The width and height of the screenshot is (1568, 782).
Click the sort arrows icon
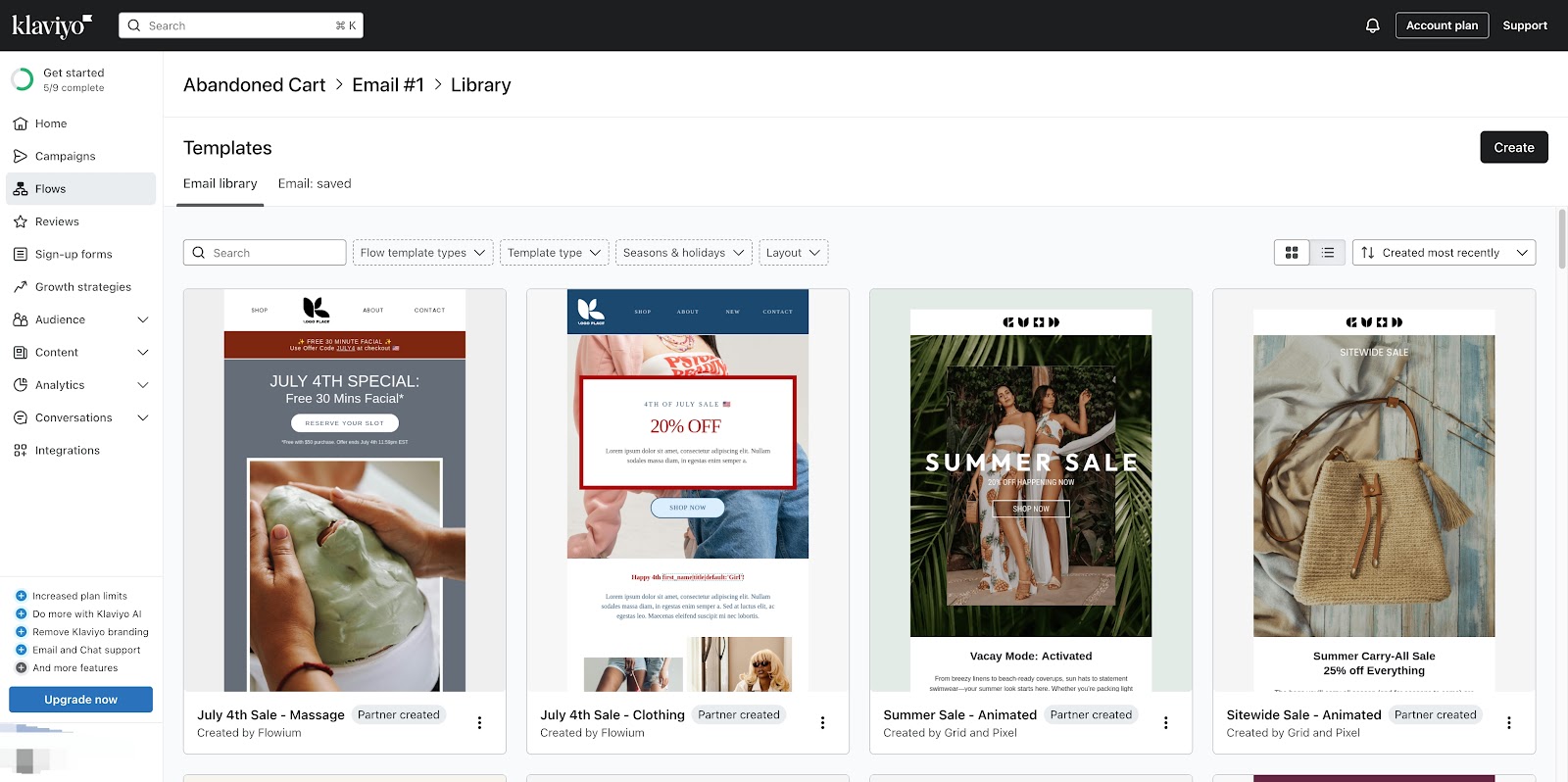(1368, 253)
